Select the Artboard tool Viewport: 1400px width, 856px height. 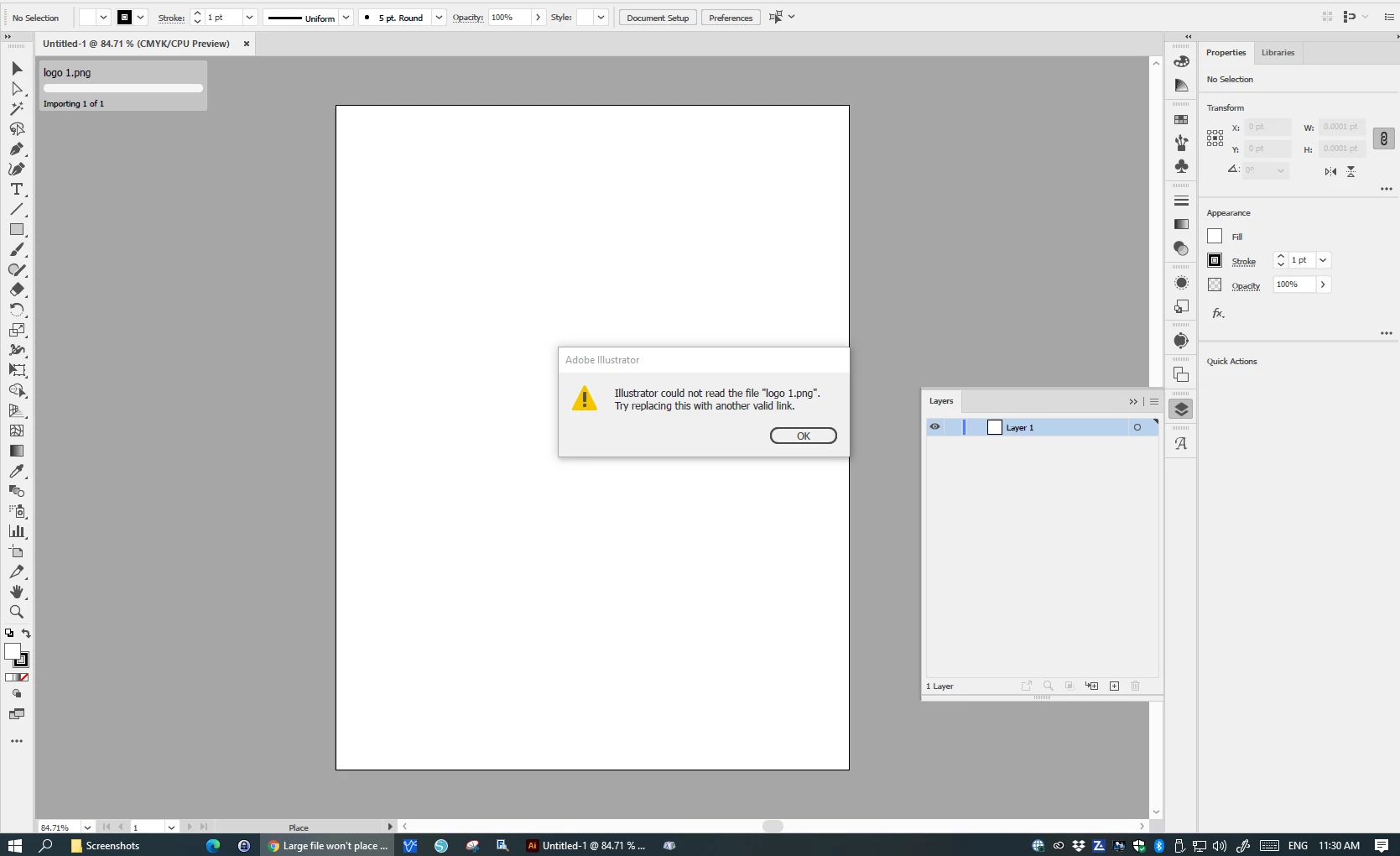click(x=17, y=552)
